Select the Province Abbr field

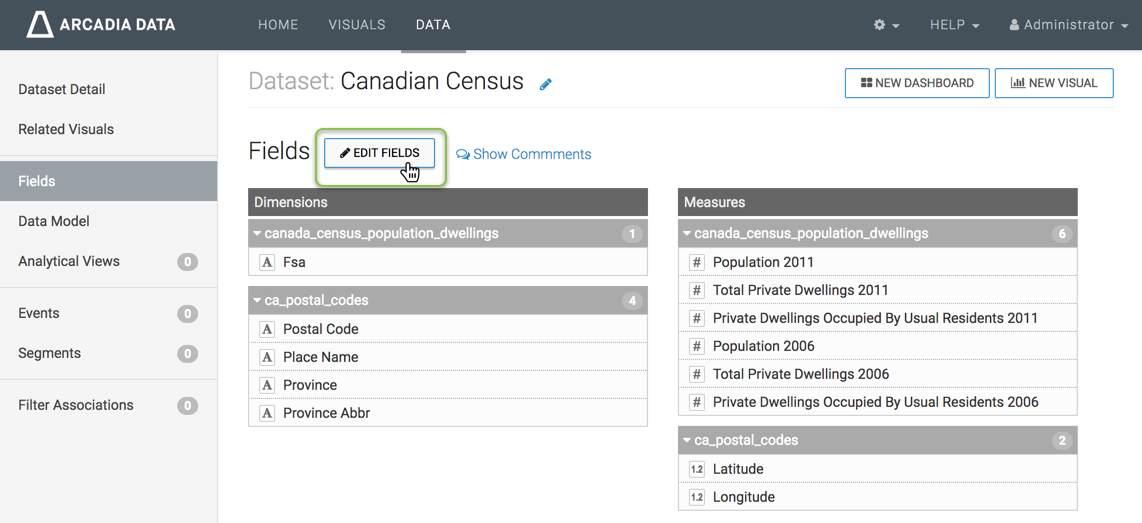(x=448, y=413)
